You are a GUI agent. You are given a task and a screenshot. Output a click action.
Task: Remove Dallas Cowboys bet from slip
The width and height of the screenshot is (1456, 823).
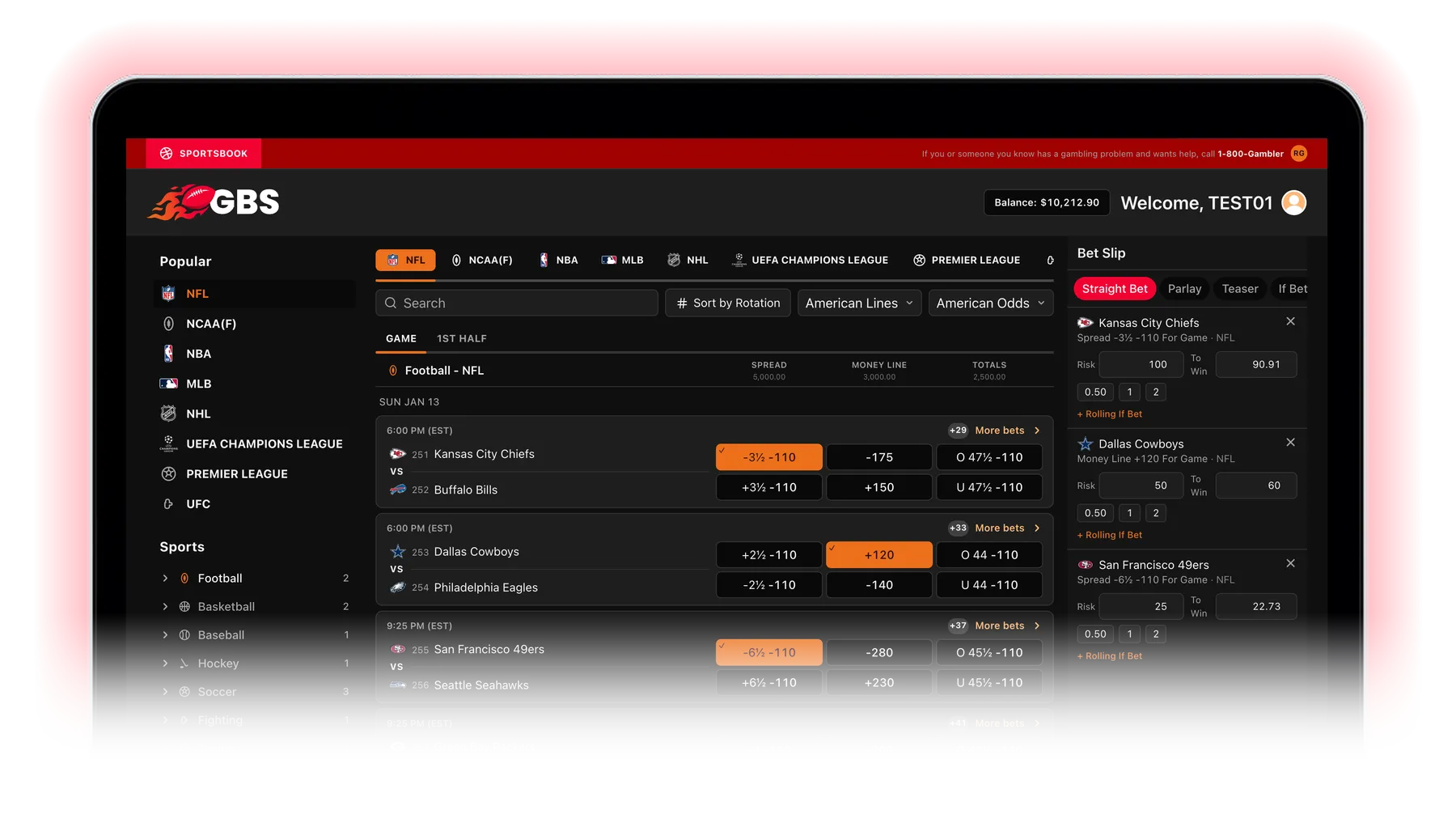pos(1290,443)
